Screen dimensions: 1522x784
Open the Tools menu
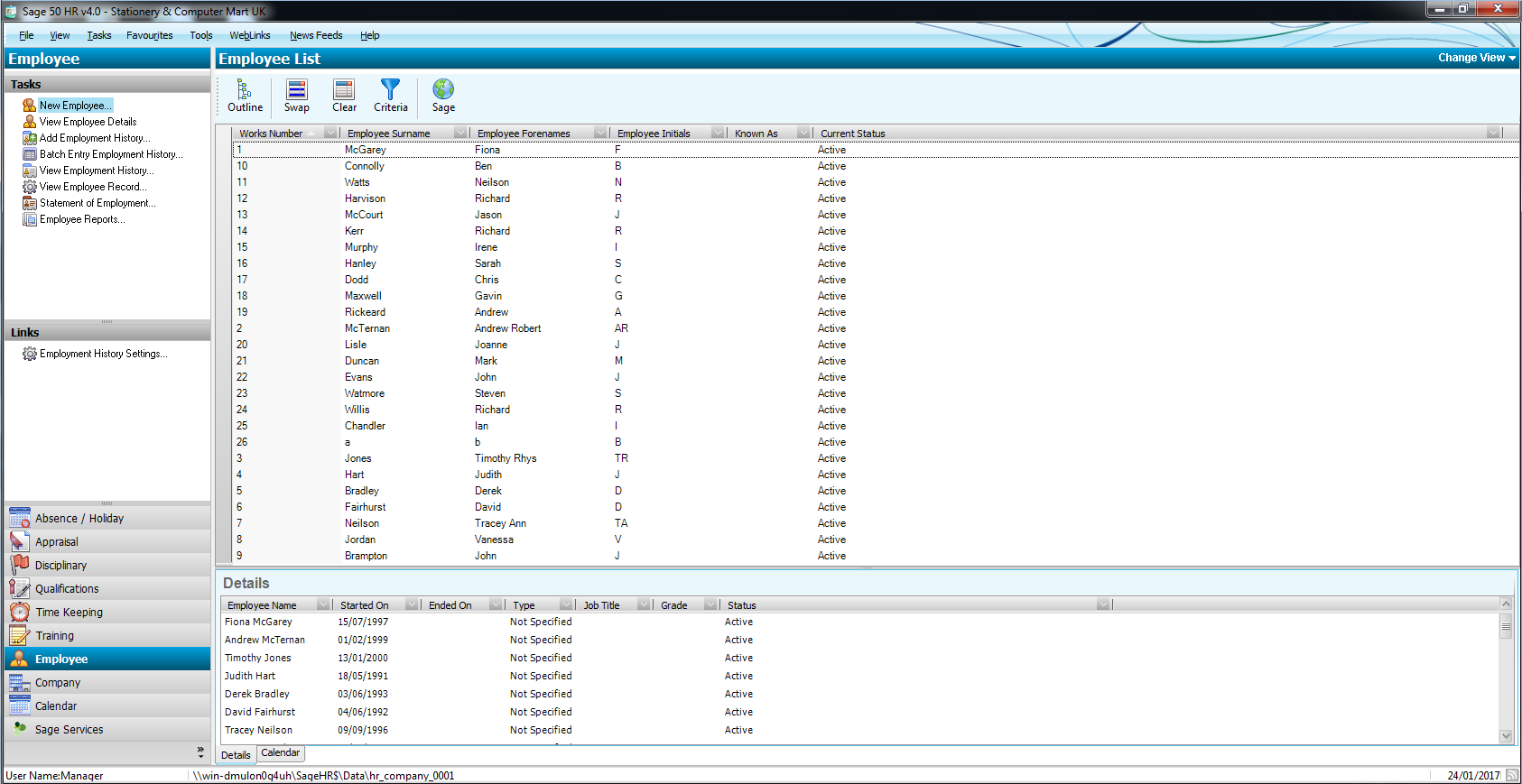(201, 35)
